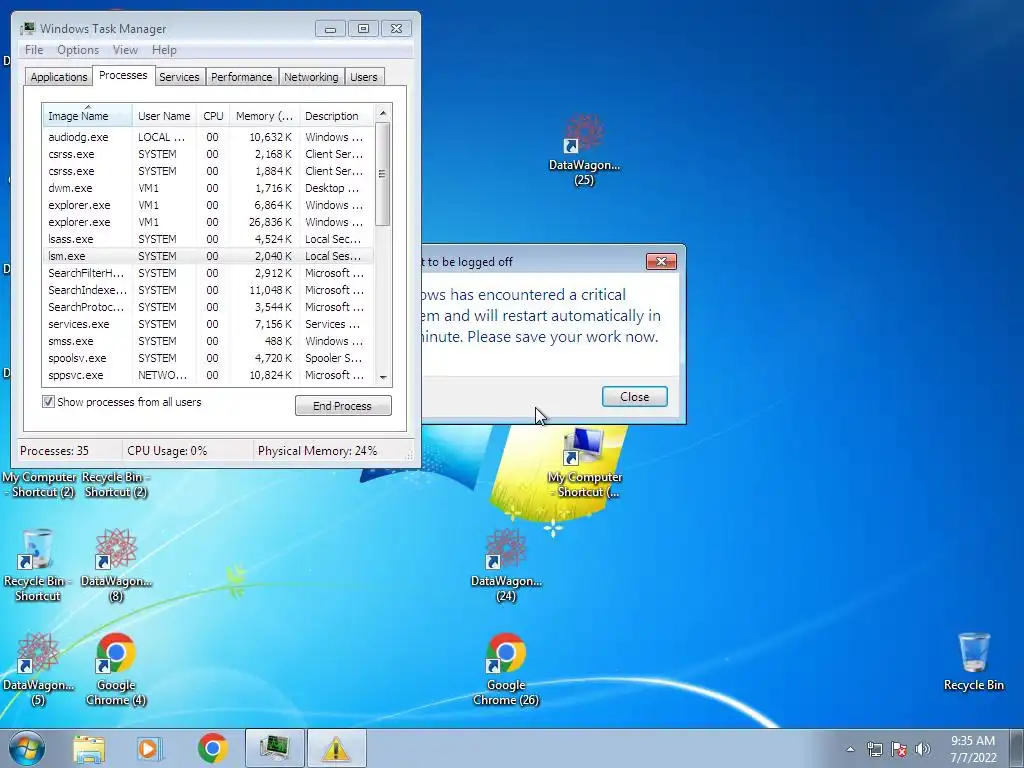Open Recycle Bin - Shortcut (2) icon
The height and width of the screenshot is (768, 1024).
pos(116,485)
